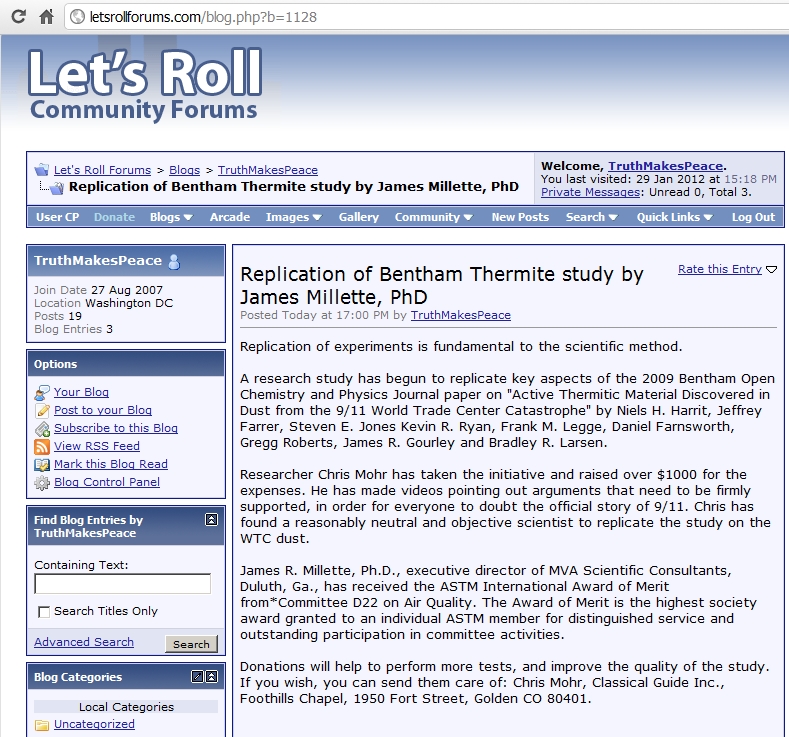Viewport: 789px width, 737px height.
Task: Click the TruthMakesPeace online status icon
Action: (174, 262)
